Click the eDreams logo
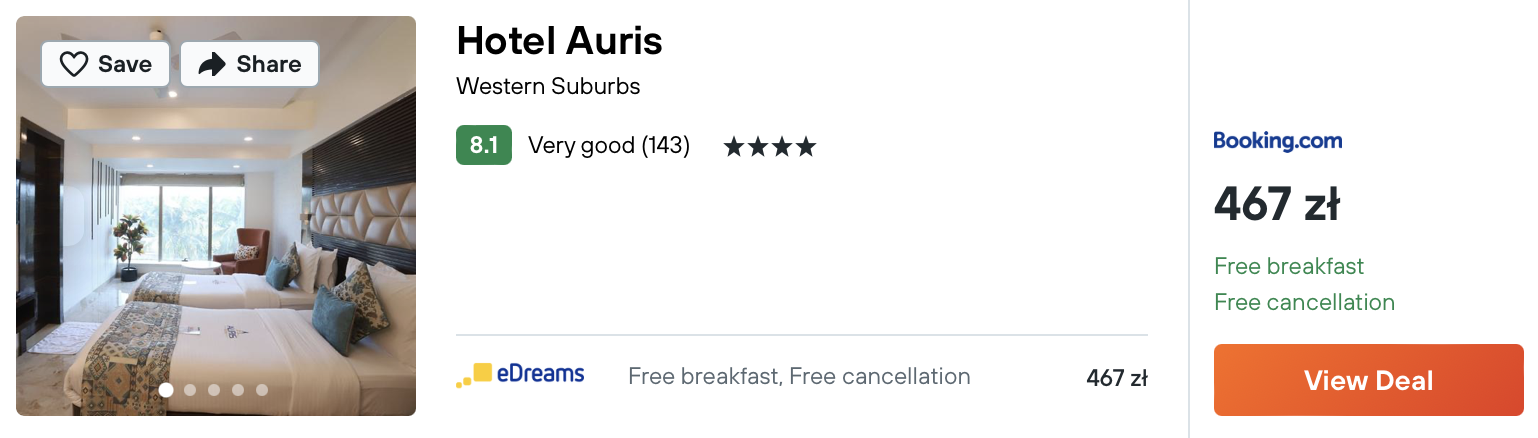Screen dimensions: 1538x438 (x=520, y=376)
